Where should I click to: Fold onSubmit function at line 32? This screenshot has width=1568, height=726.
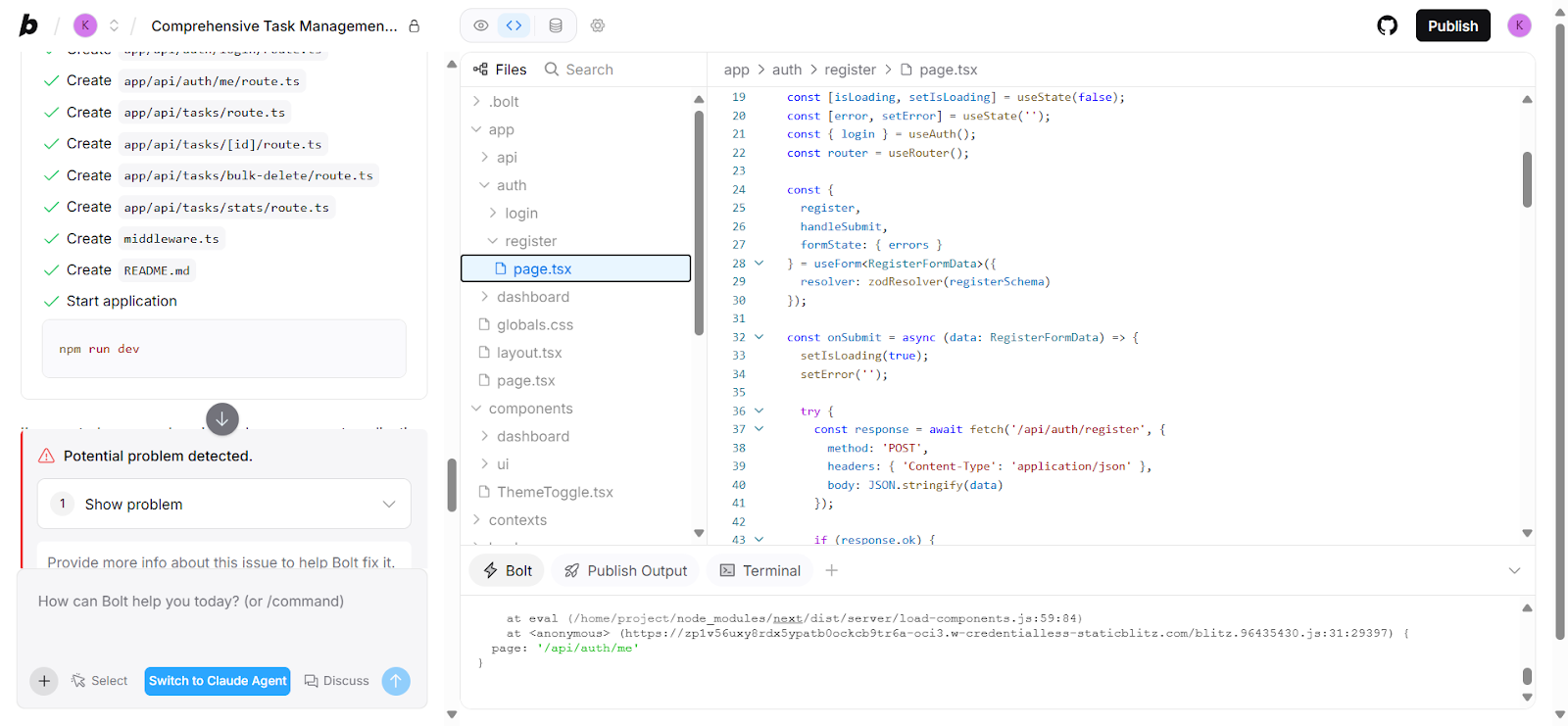(x=759, y=337)
